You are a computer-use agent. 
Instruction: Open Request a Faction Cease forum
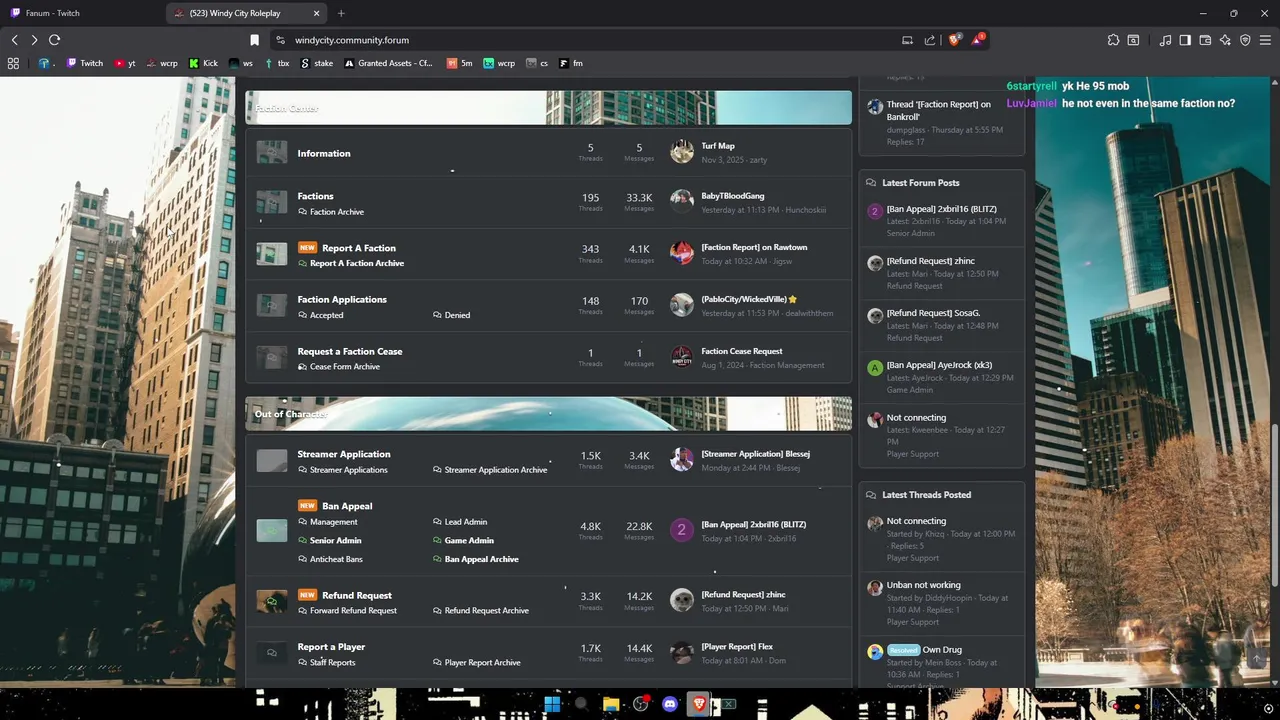click(x=350, y=351)
